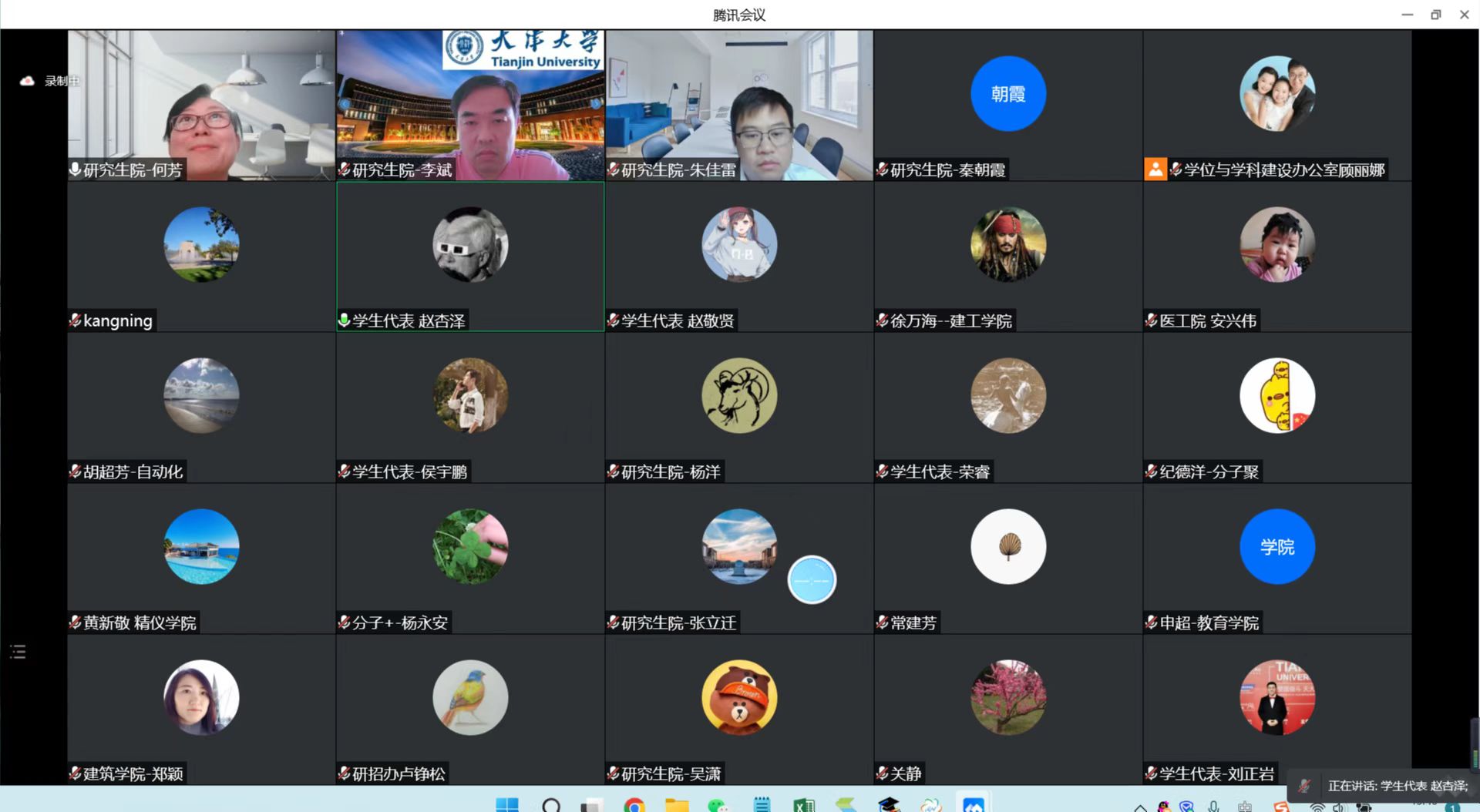Image resolution: width=1480 pixels, height=812 pixels.
Task: Click the cloud recording status icon
Action: coord(27,81)
